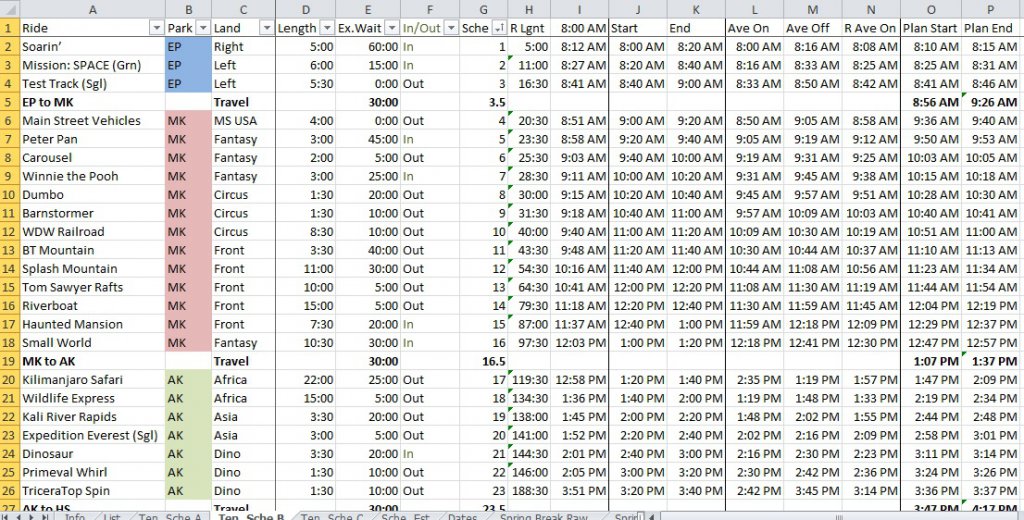Image resolution: width=1024 pixels, height=520 pixels.
Task: Select the Test Track (Sgl) cell
Action: click(x=92, y=84)
